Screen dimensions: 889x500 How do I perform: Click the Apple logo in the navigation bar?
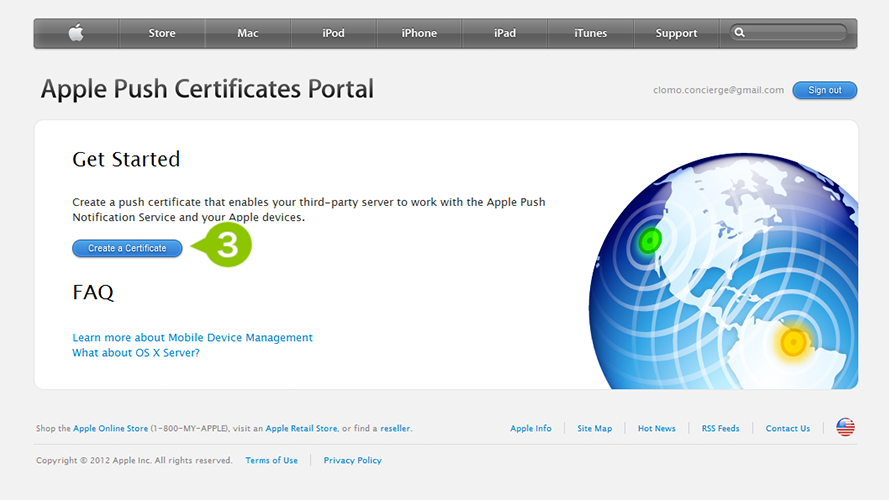pos(76,33)
